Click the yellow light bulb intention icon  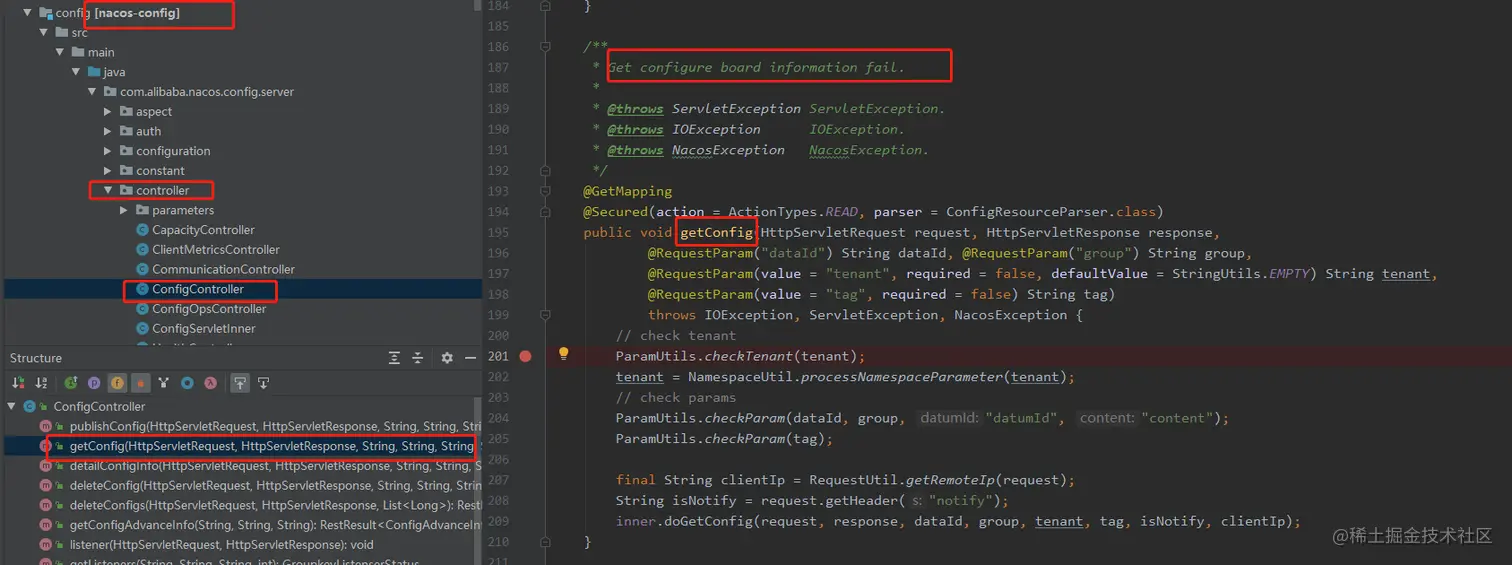[x=563, y=354]
